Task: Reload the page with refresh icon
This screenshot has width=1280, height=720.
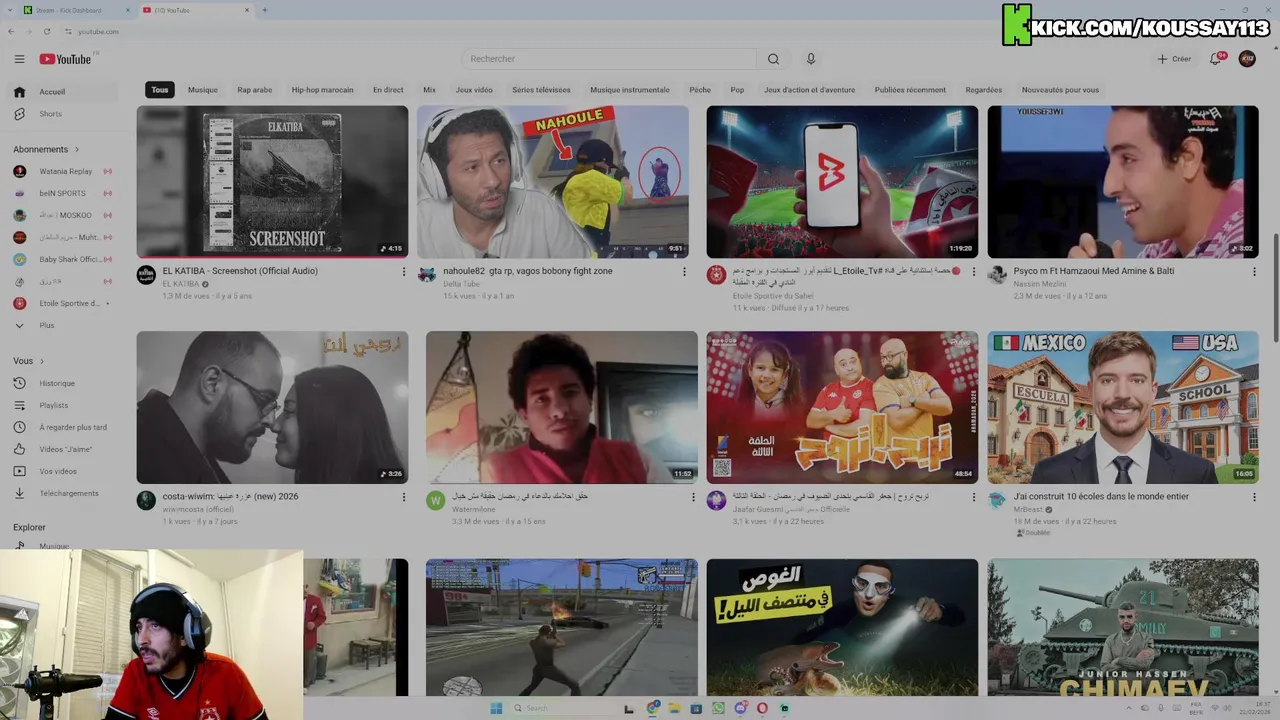Action: pos(46,31)
